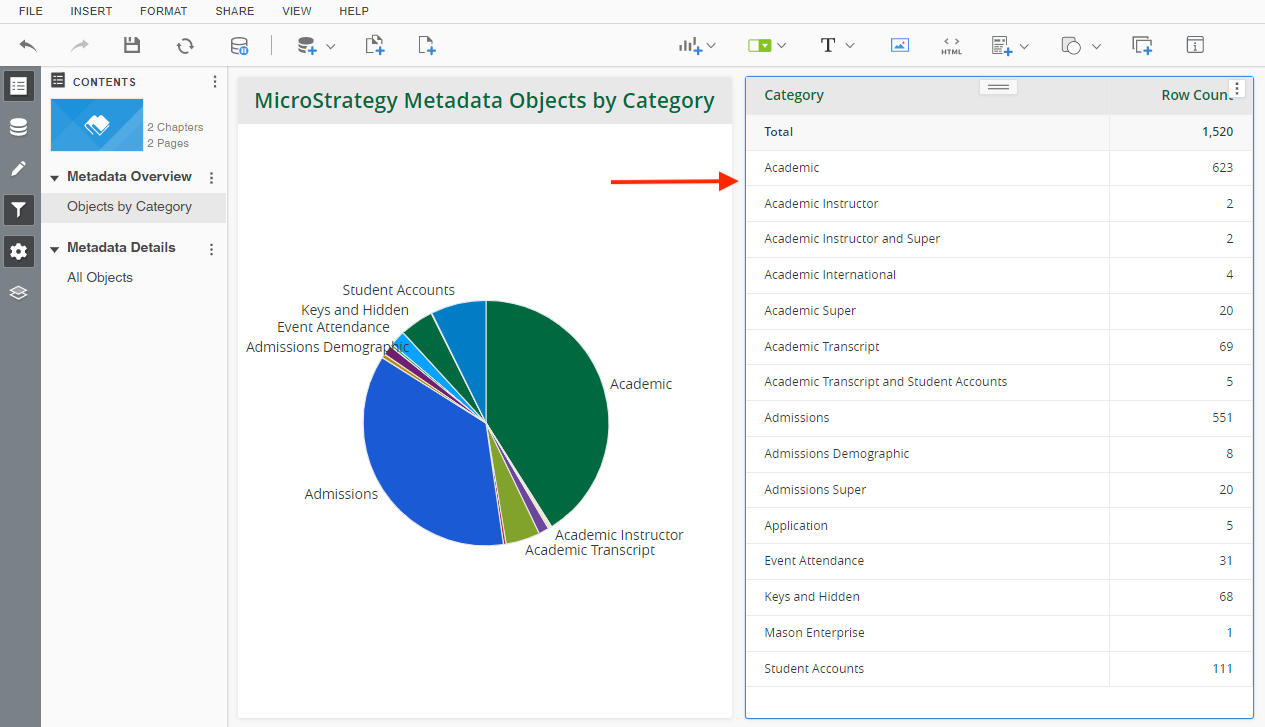
Task: Insert an HTML container
Action: click(951, 45)
